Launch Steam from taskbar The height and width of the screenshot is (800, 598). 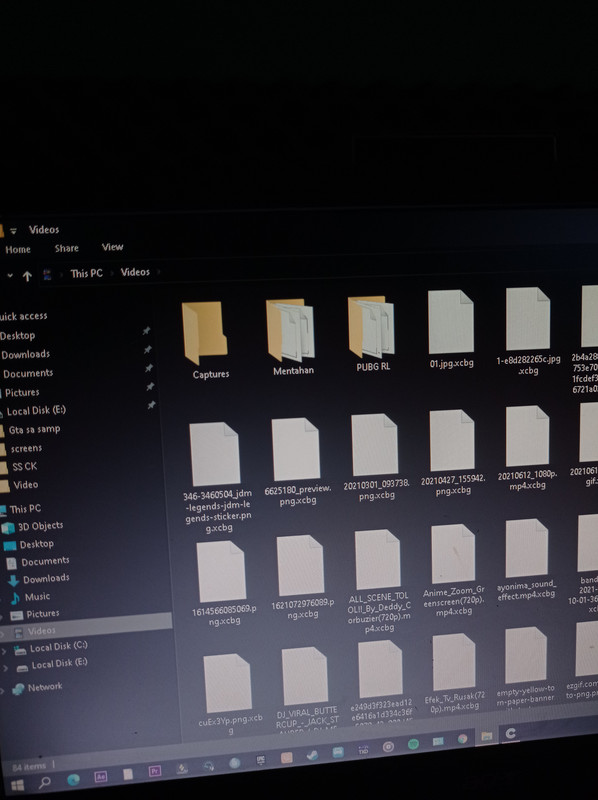[x=312, y=756]
